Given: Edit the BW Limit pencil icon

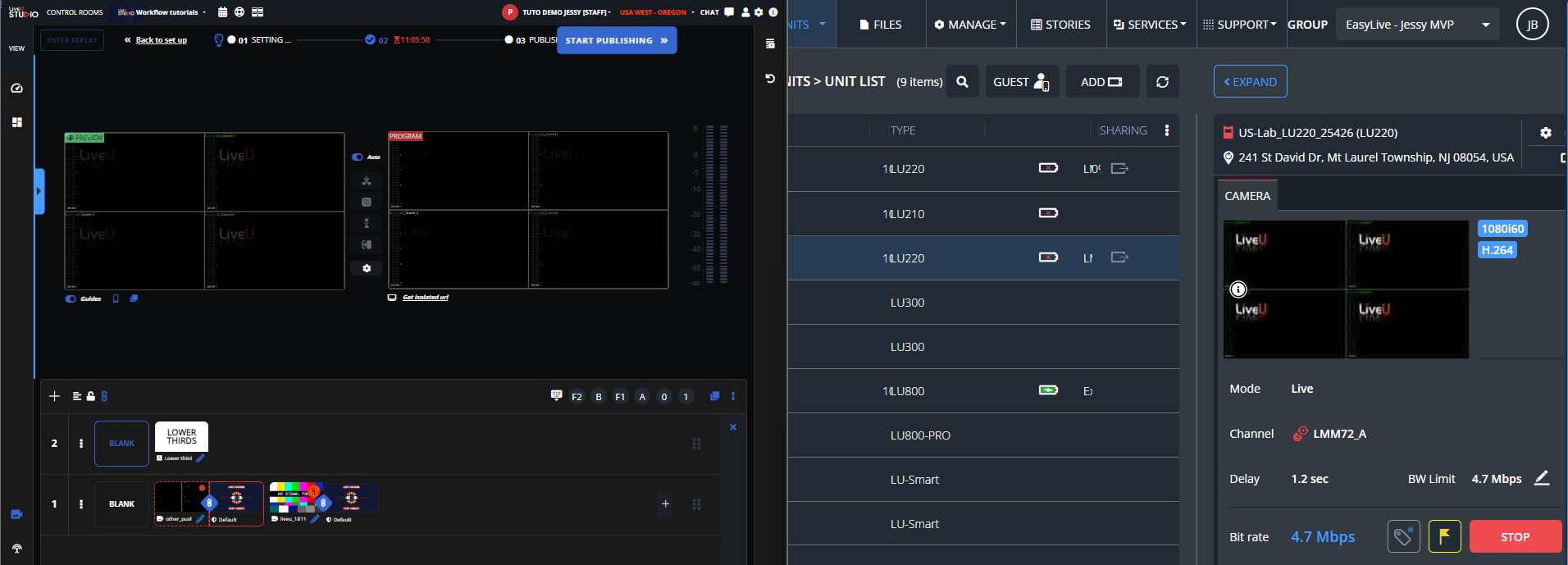Looking at the screenshot, I should click(x=1542, y=478).
